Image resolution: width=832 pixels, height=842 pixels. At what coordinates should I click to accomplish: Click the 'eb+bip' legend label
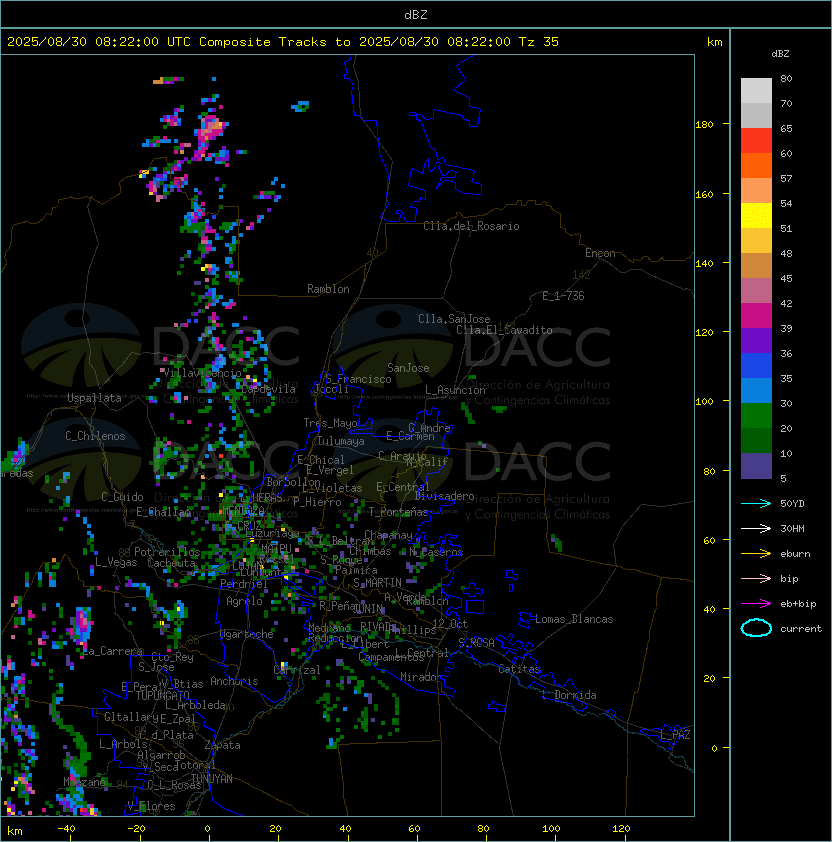(x=798, y=604)
